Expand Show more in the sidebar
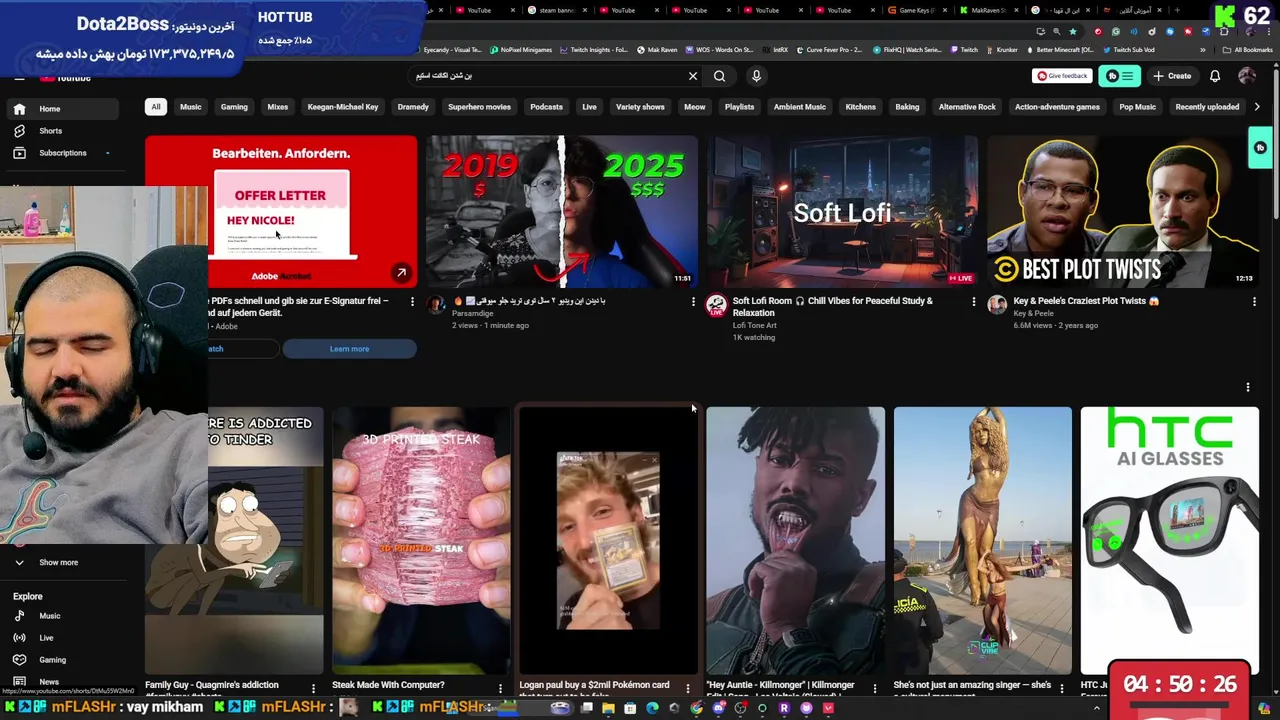1280x720 pixels. [x=58, y=562]
